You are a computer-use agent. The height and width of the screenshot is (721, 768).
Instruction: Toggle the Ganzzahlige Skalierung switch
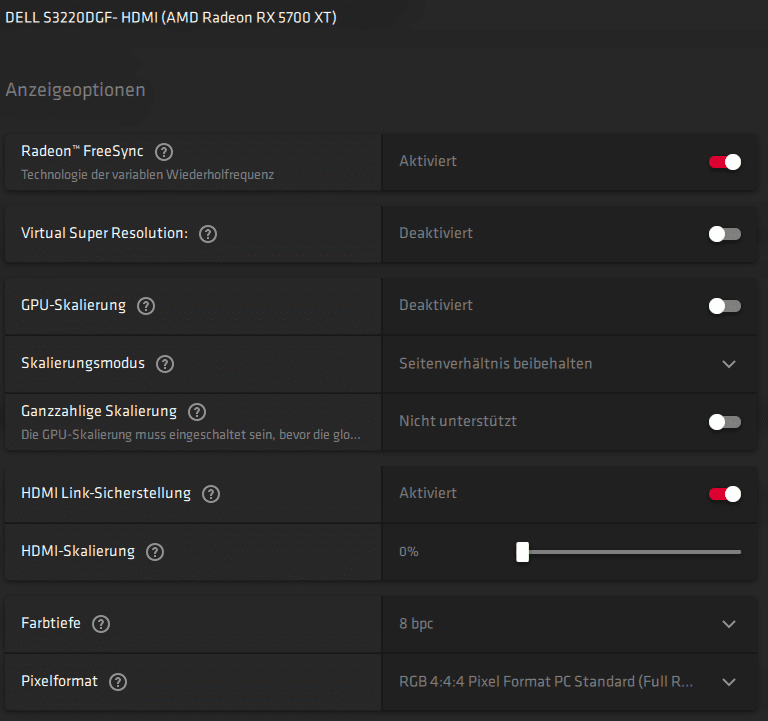[x=725, y=422]
